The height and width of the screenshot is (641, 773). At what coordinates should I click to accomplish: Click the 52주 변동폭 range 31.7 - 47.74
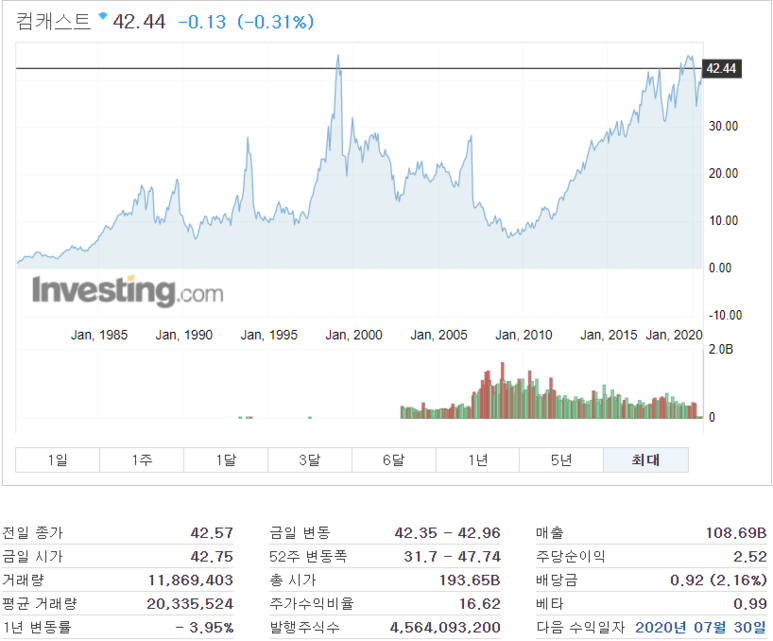coord(452,556)
